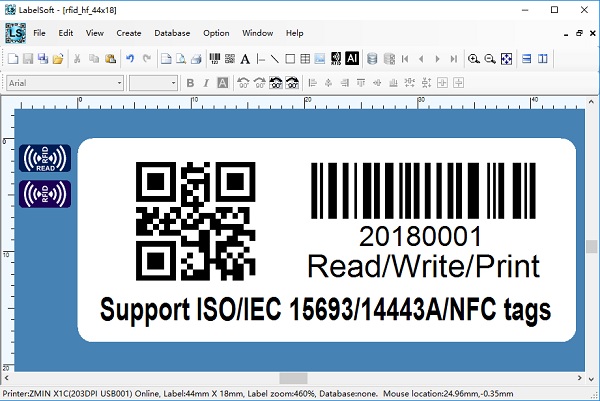Screen dimensions: 600x401
Task: Open the Database menu
Action: [x=172, y=33]
